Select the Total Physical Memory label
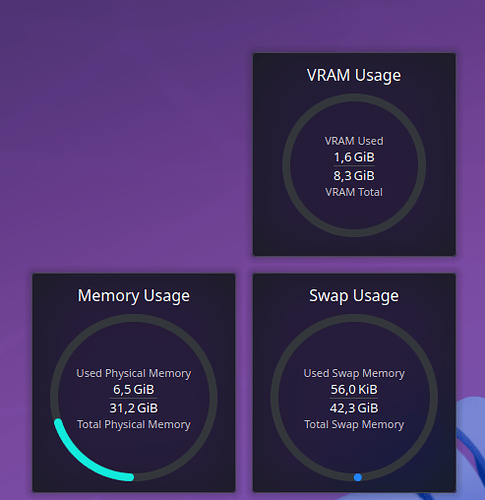This screenshot has height=500, width=485. [134, 424]
